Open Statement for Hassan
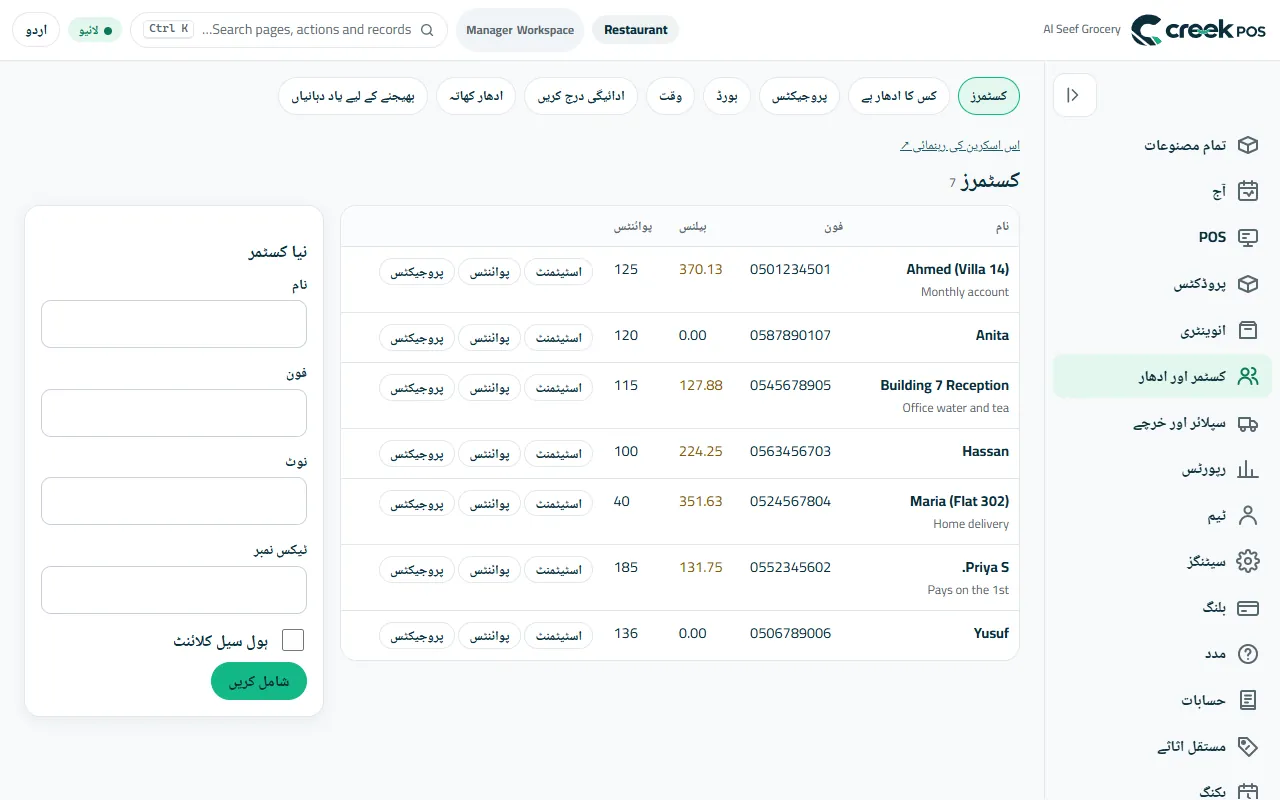The width and height of the screenshot is (1280, 800). tap(559, 453)
